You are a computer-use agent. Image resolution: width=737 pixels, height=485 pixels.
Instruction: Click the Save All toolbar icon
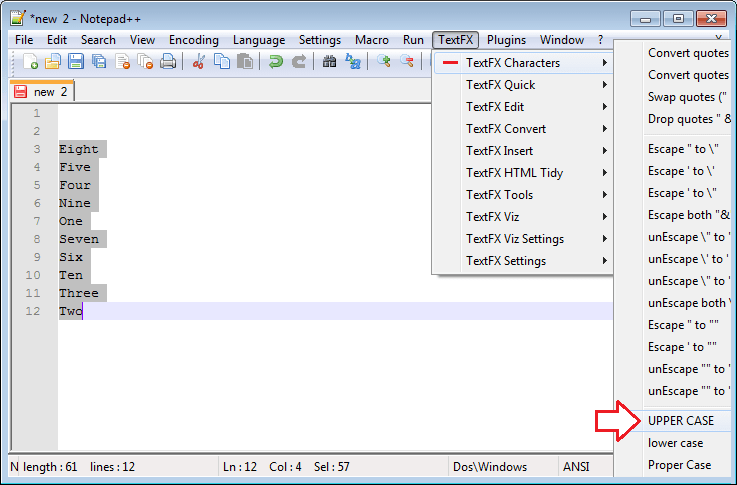[99, 62]
